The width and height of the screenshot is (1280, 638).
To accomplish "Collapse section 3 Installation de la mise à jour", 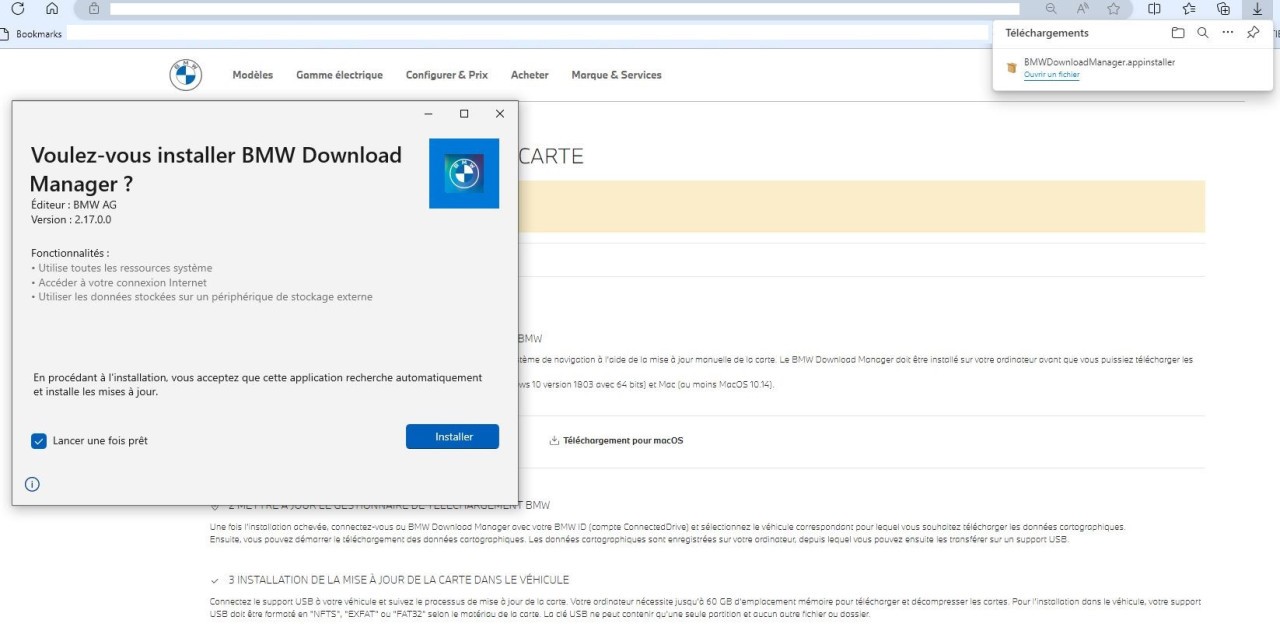I will pyautogui.click(x=215, y=580).
